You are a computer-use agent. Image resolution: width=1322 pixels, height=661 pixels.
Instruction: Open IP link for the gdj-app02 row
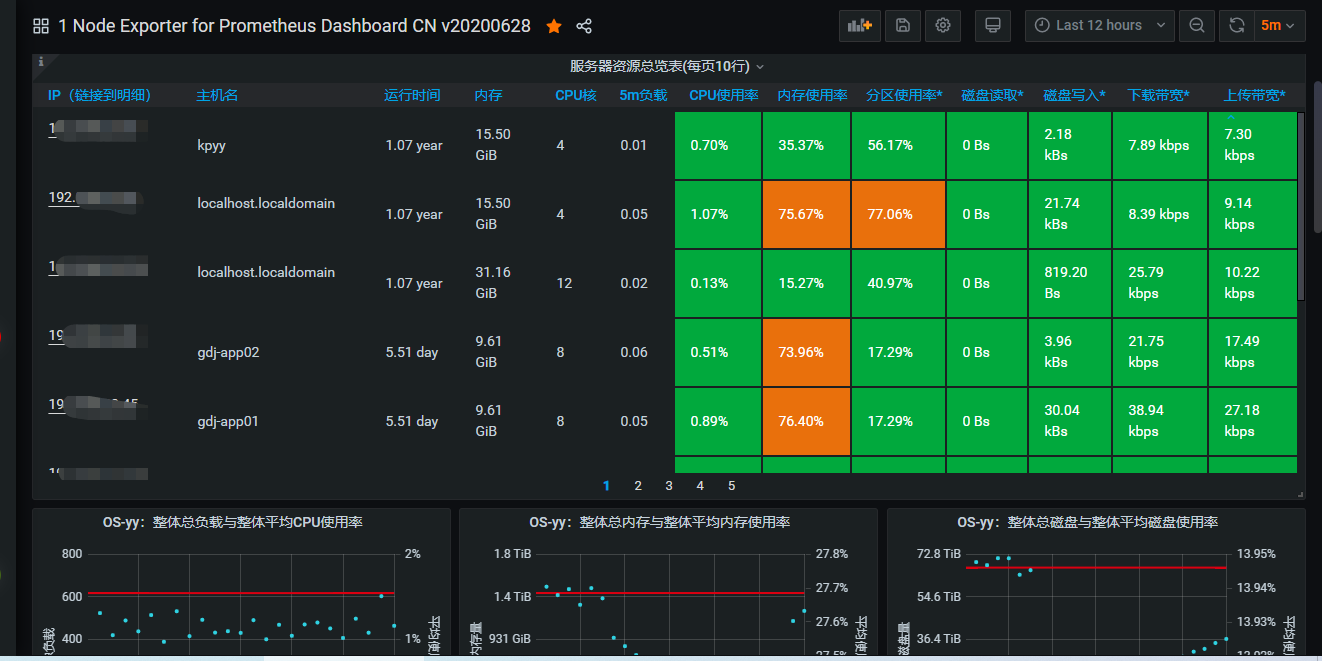[98, 335]
